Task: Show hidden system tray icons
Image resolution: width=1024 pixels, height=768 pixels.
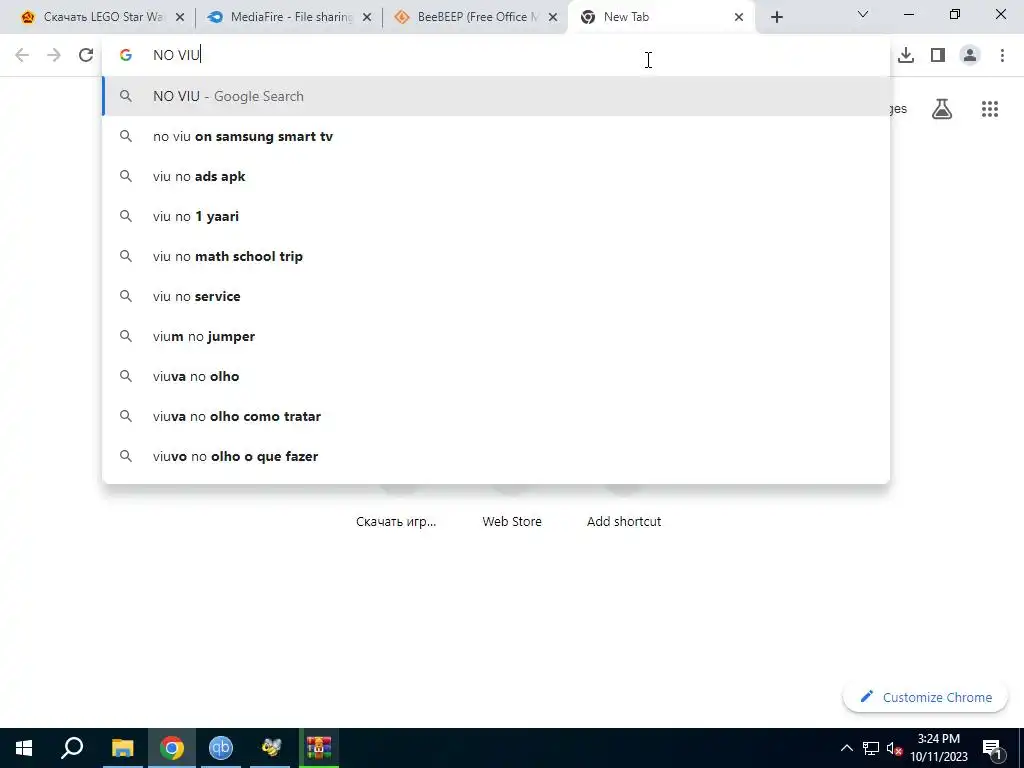Action: 846,748
